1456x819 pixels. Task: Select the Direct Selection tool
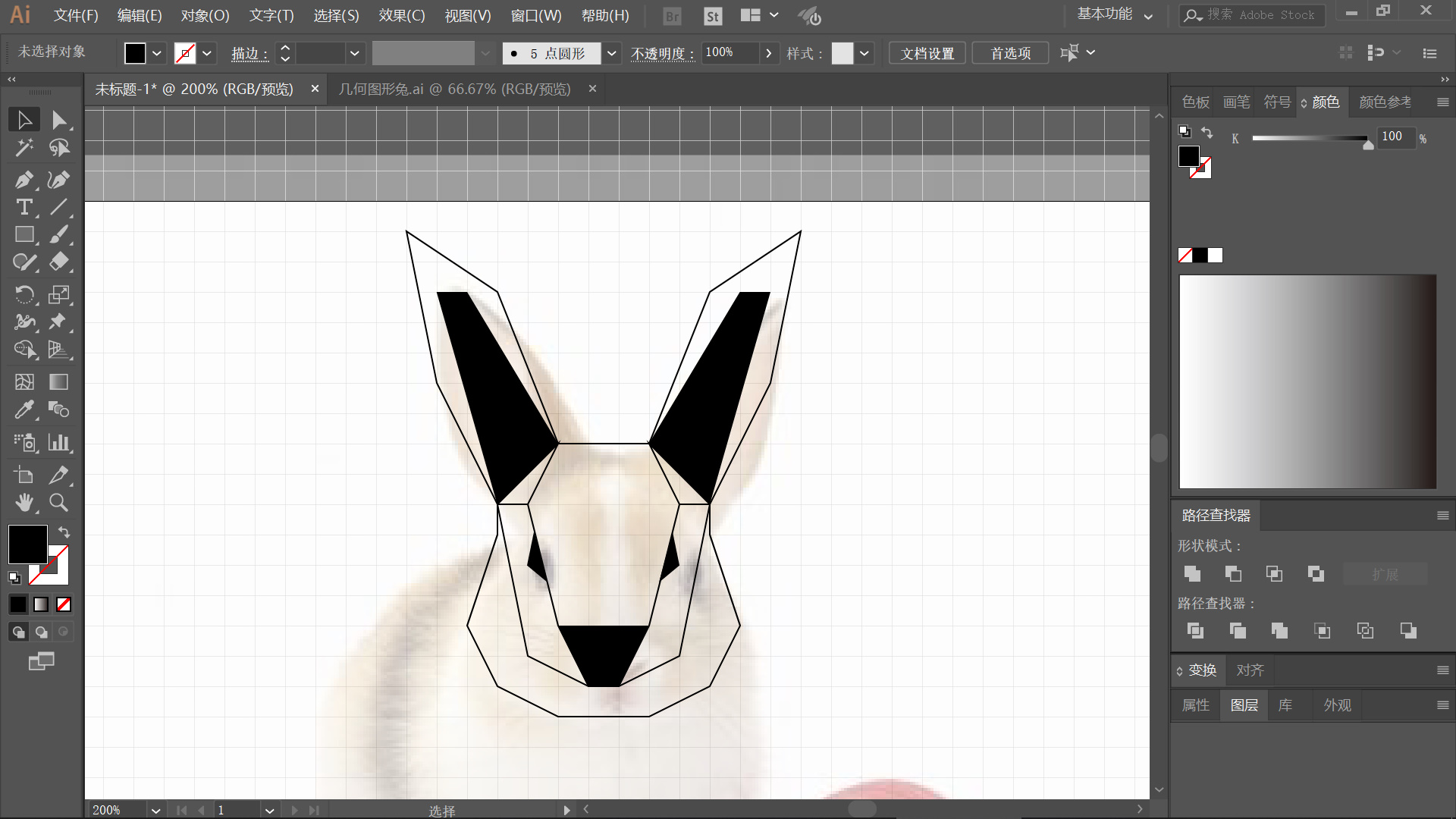point(58,120)
